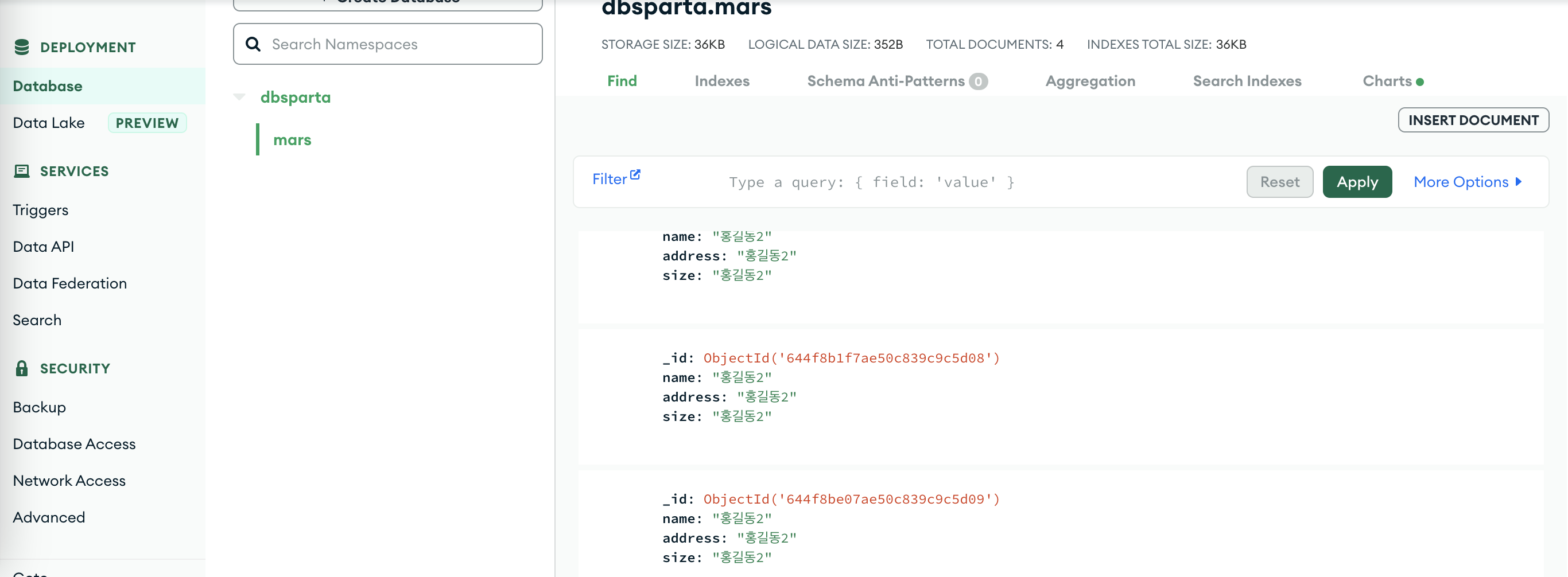This screenshot has height=577, width=1568.
Task: Click the DEPLOYMENT section heading
Action: click(x=88, y=48)
